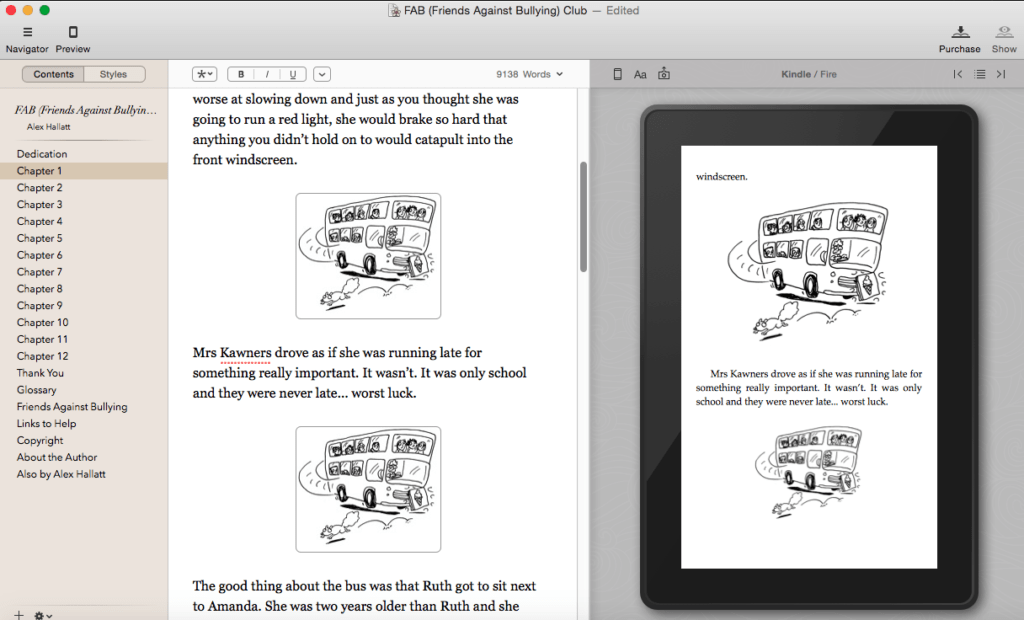Choose device type in preview toolbar

(x=617, y=74)
